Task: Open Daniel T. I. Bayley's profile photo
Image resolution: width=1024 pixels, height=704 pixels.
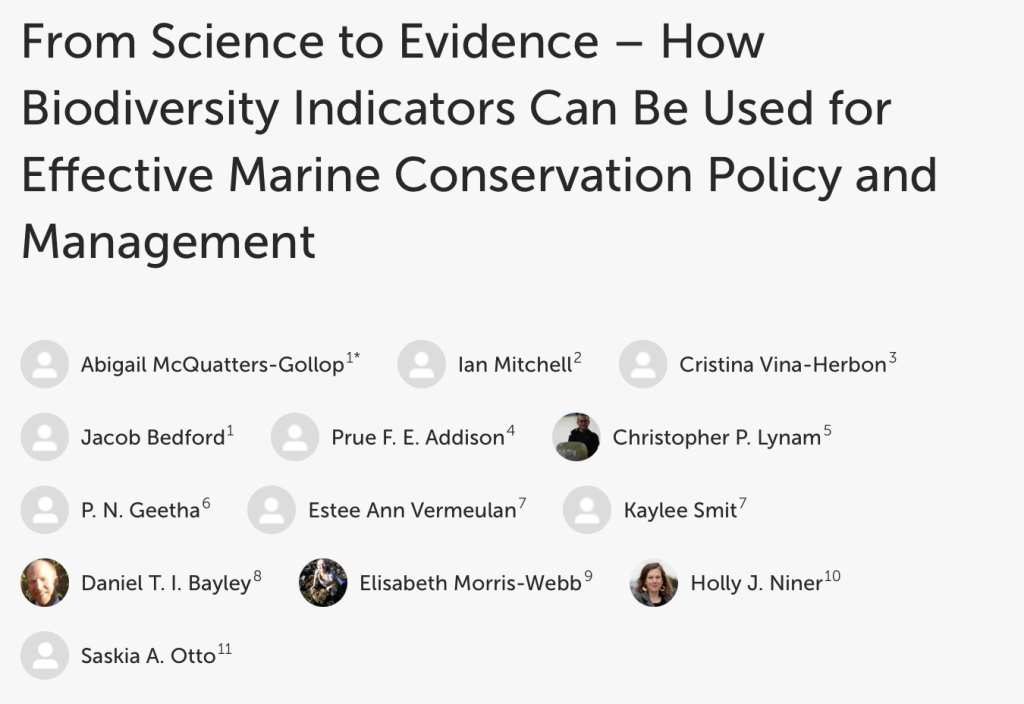Action: [x=44, y=583]
